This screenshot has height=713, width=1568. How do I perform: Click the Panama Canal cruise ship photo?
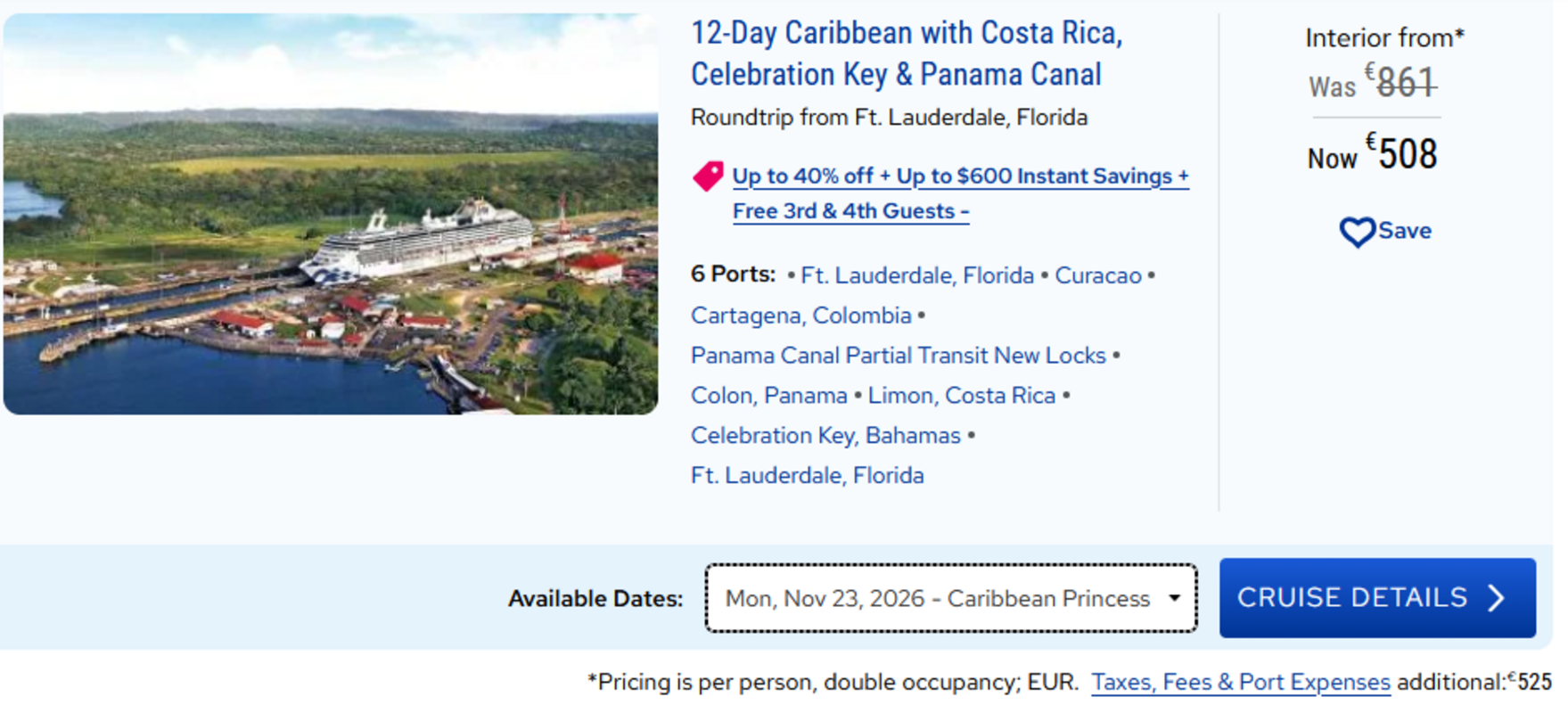[331, 214]
